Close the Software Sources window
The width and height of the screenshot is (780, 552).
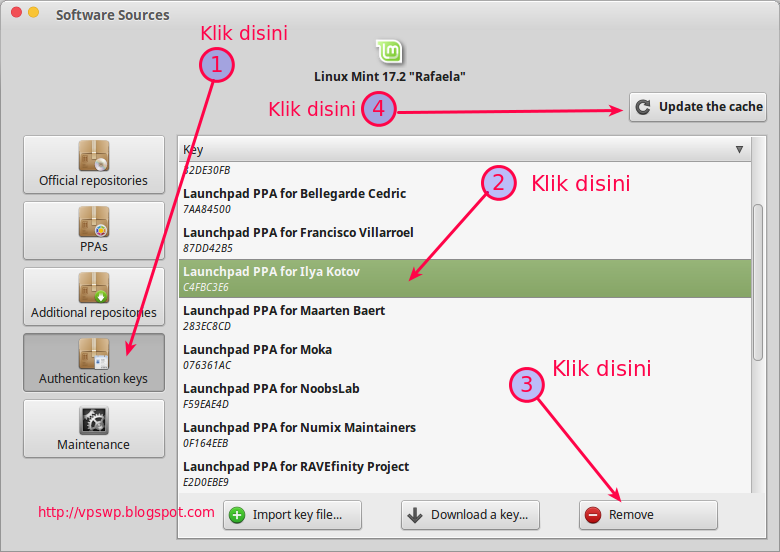coord(16,12)
